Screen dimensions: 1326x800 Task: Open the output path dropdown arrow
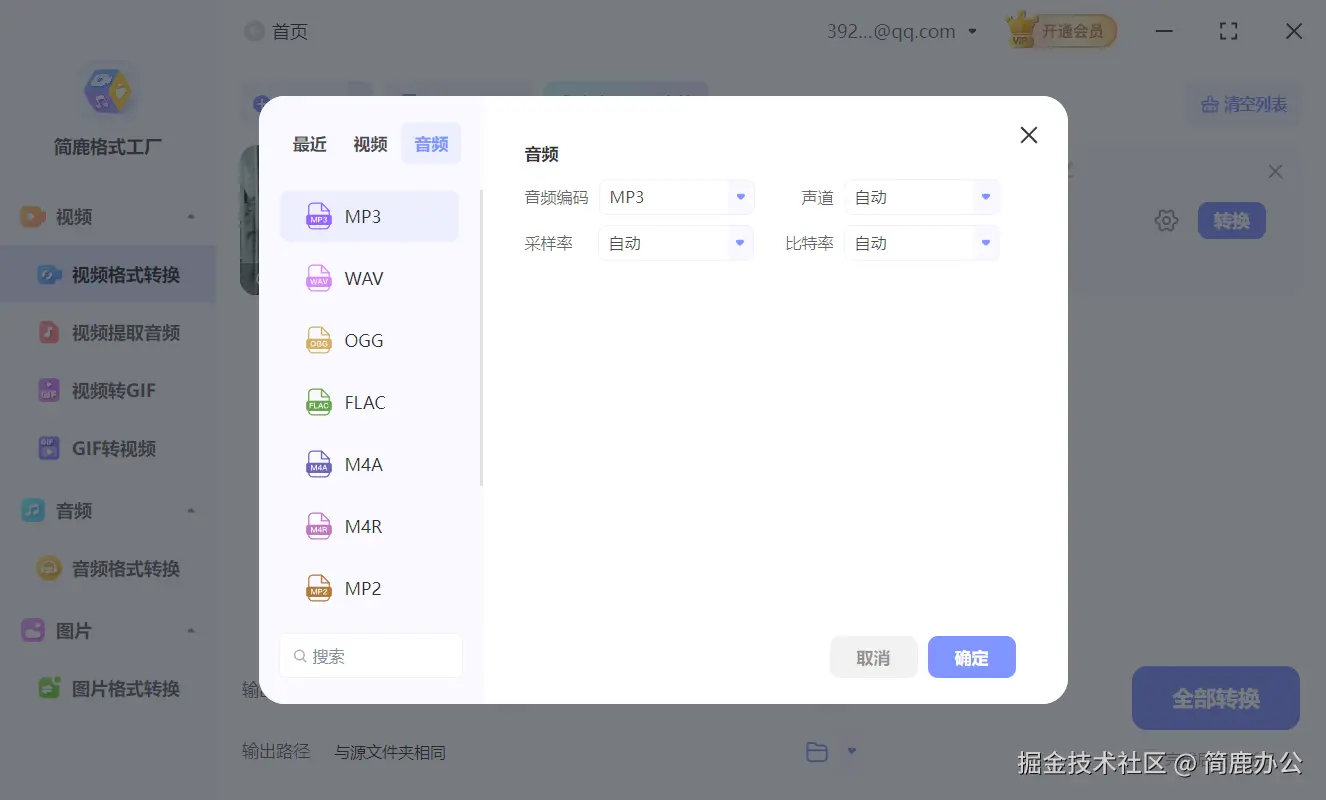852,751
